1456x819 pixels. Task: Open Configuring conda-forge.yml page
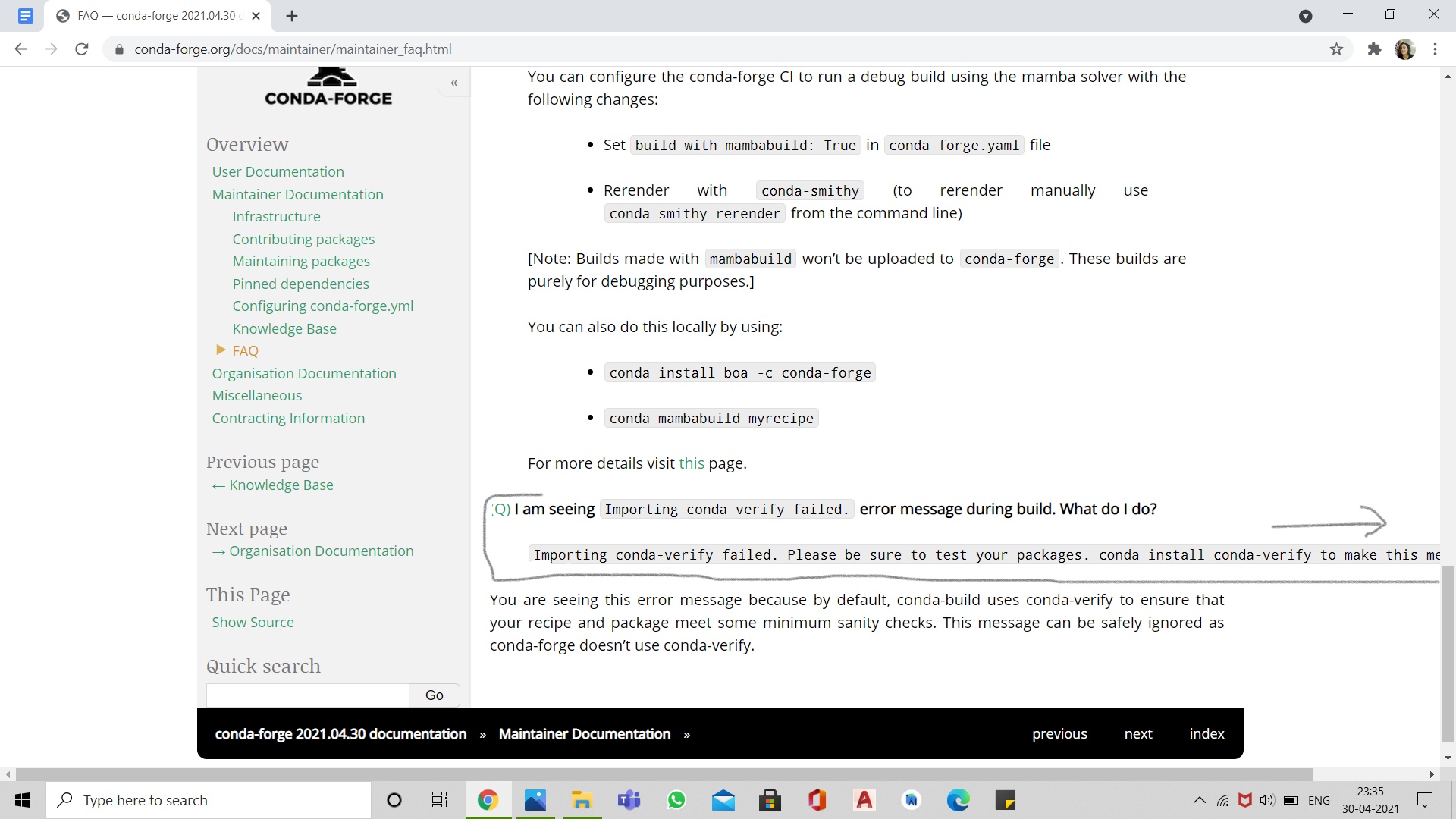pos(322,306)
